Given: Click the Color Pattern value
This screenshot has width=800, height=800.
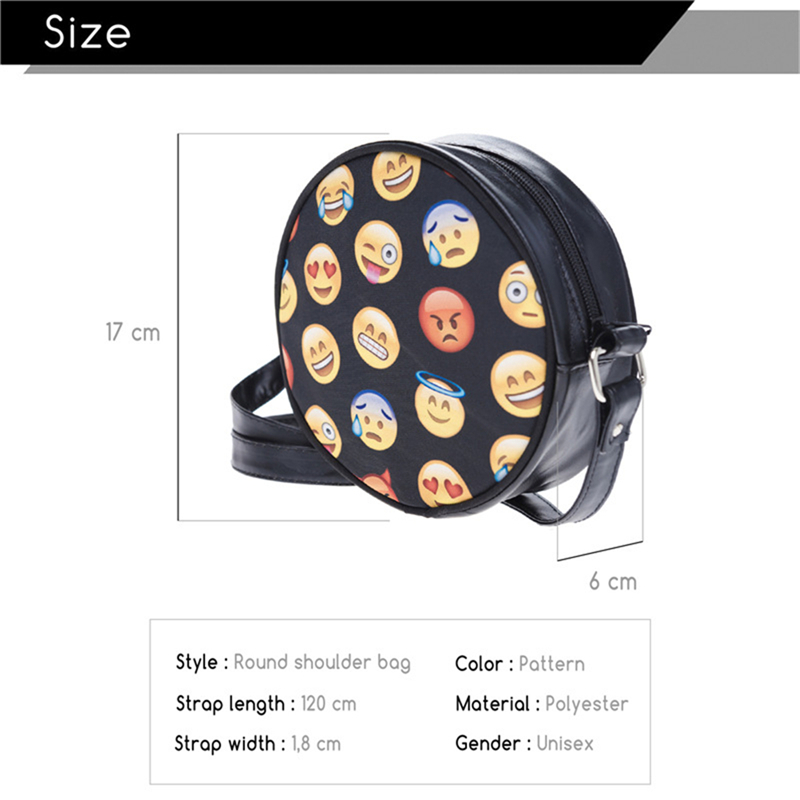Looking at the screenshot, I should (552, 664).
